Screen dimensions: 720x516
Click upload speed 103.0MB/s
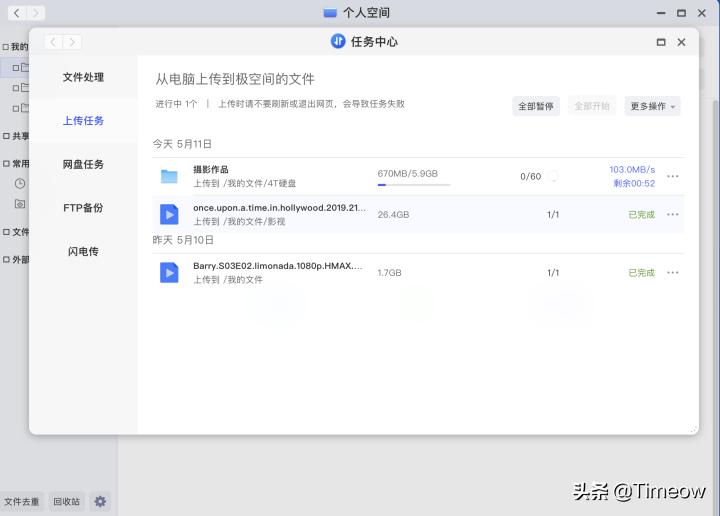[632, 169]
